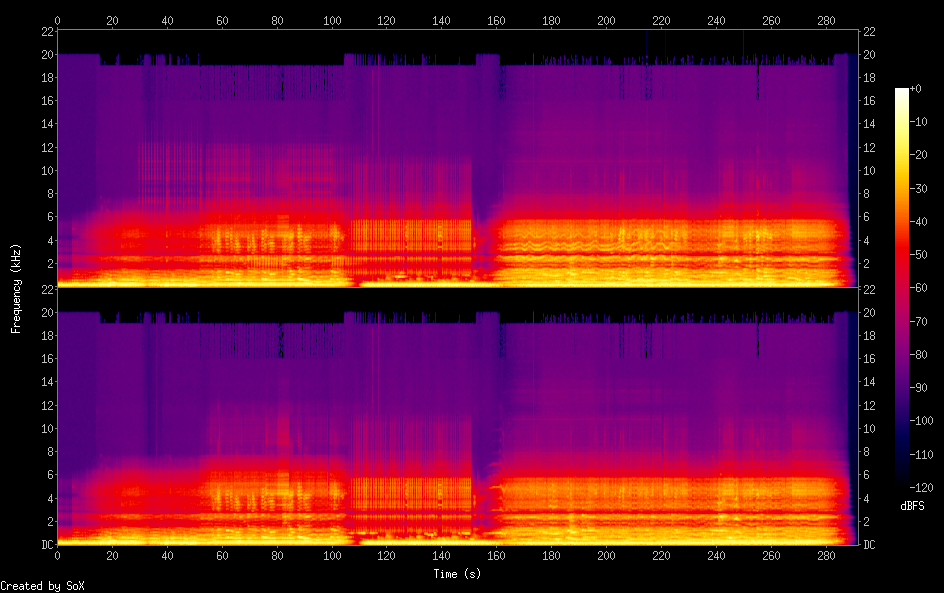Select the "-60" value on the dBFS scale
The image size is (944, 593).
pos(919,288)
